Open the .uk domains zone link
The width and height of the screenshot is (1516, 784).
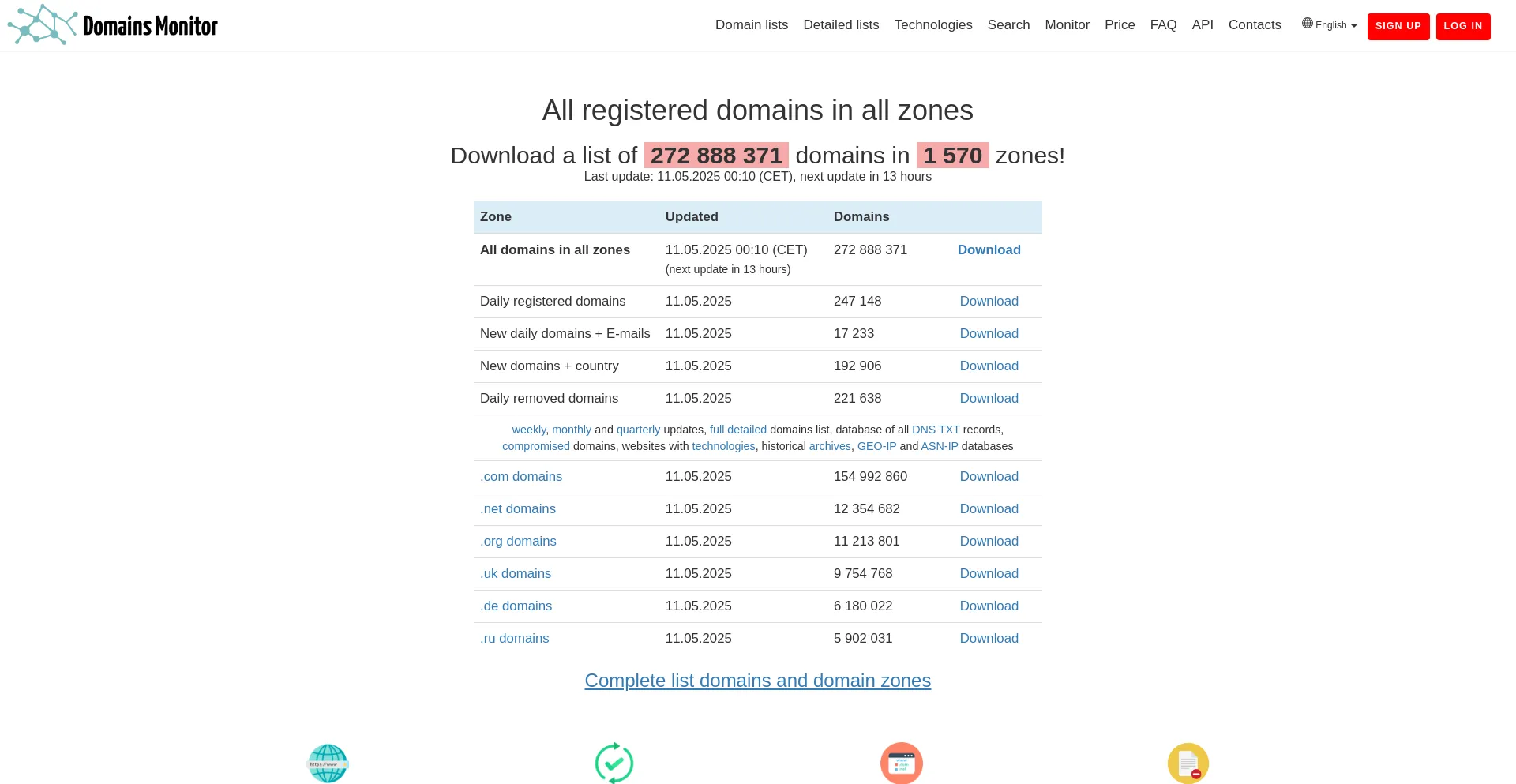pos(516,574)
